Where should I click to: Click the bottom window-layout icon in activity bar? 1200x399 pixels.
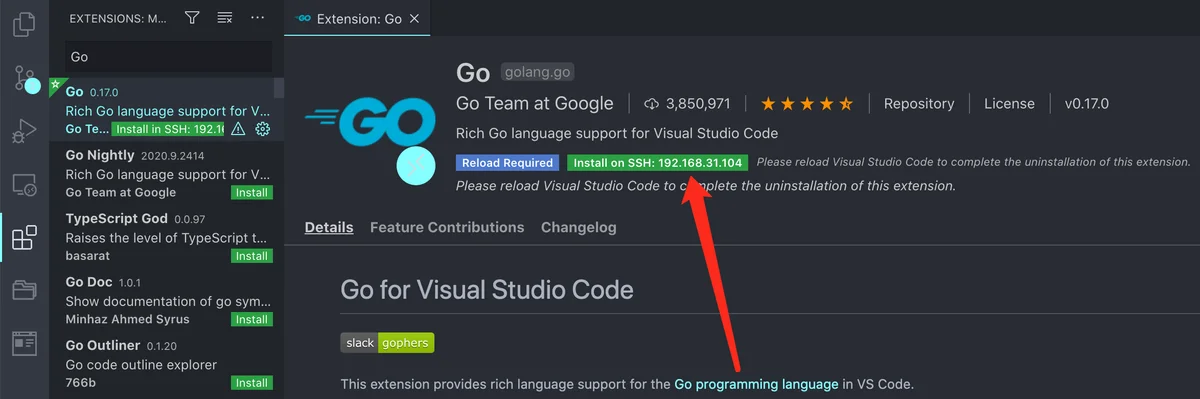tap(24, 344)
